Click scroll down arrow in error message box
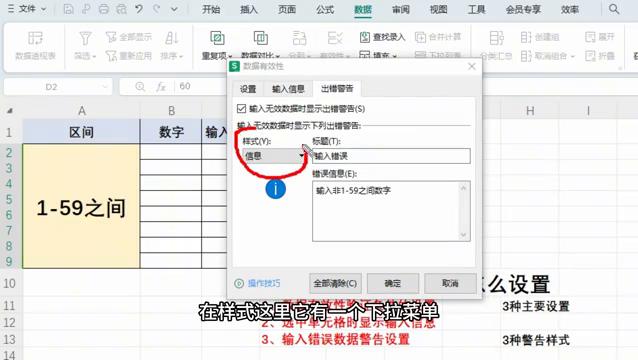 tap(463, 235)
